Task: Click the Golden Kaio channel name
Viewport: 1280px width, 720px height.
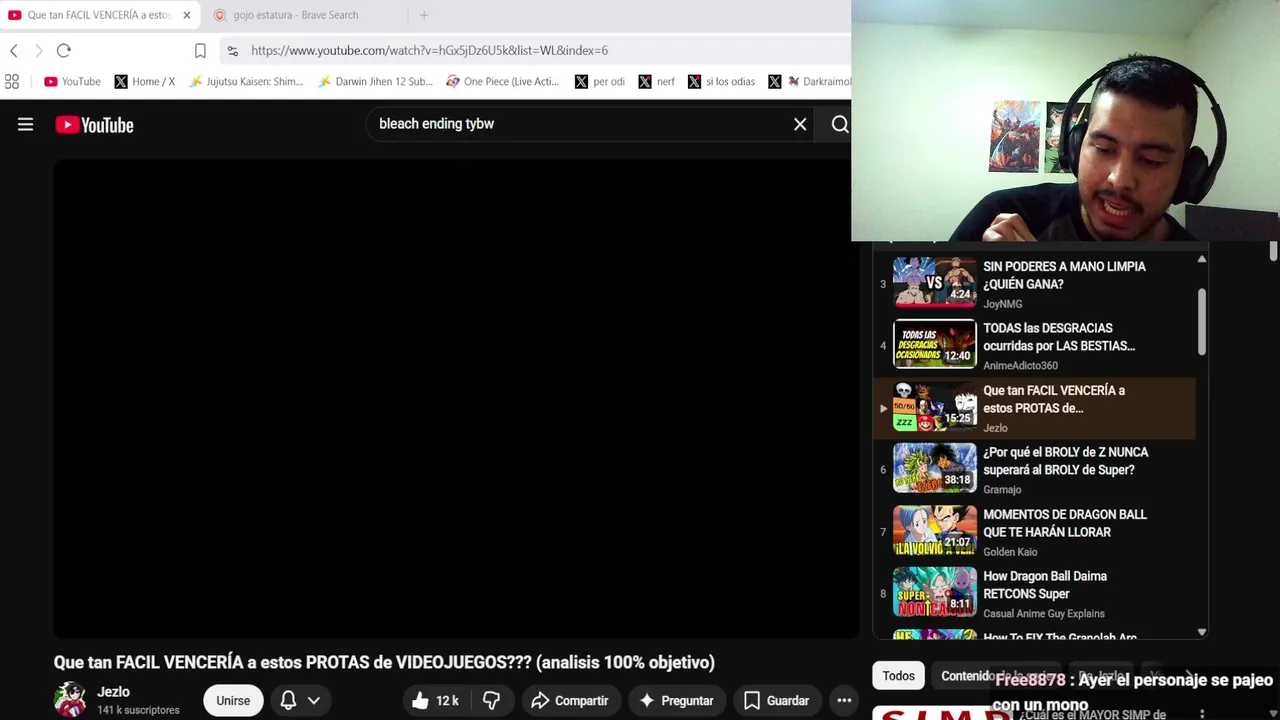Action: coord(1010,552)
